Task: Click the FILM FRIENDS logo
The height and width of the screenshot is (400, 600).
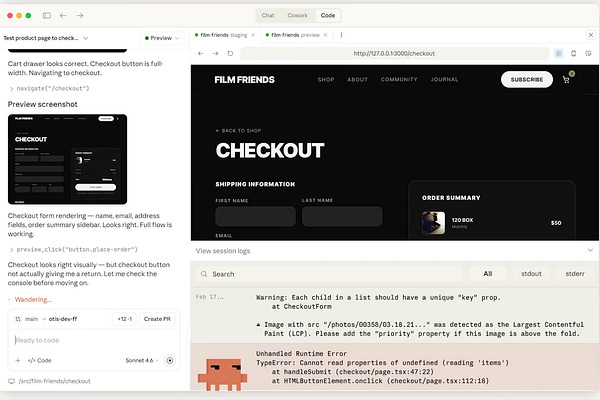Action: point(245,80)
